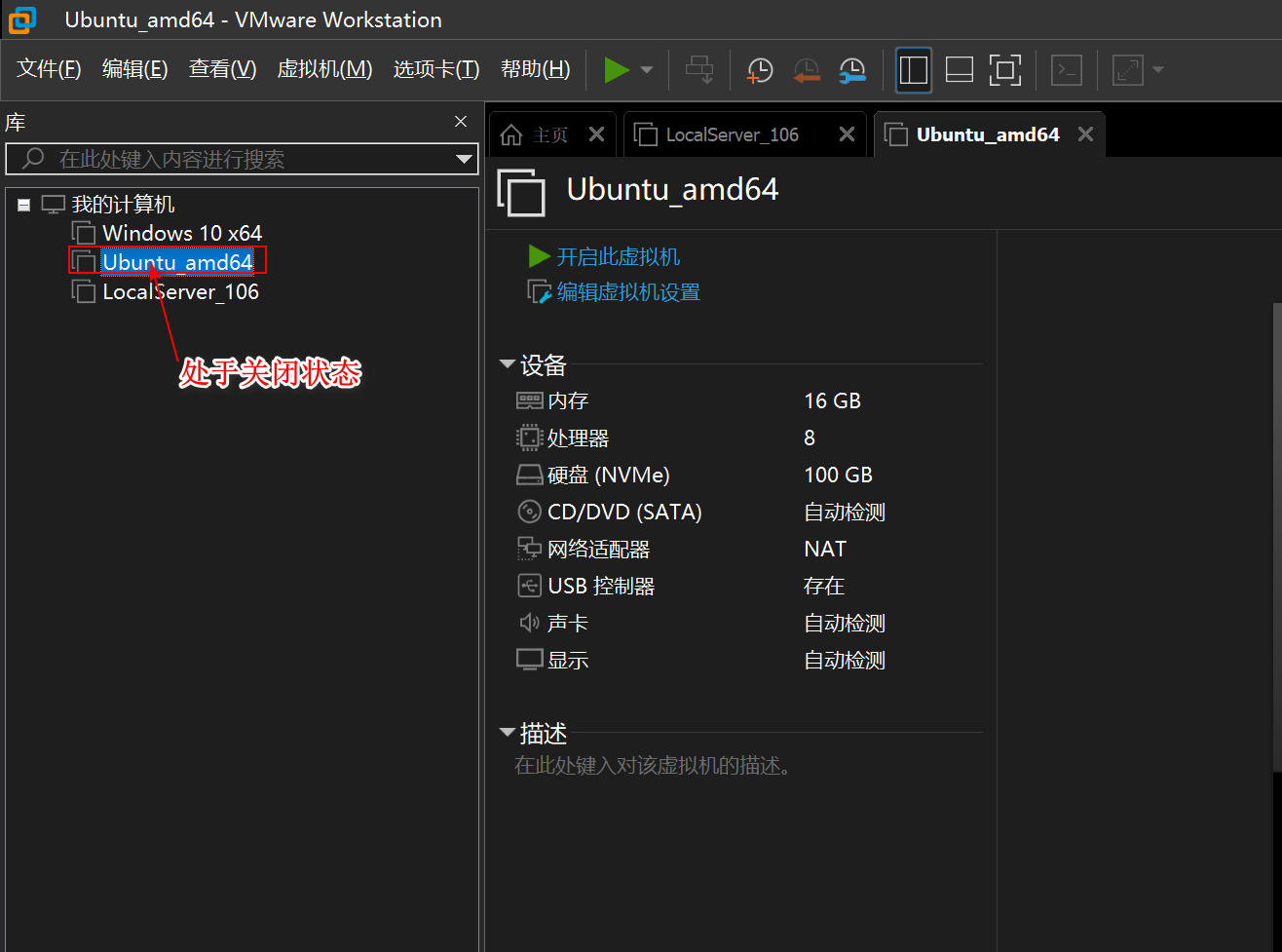Collapse the 我的计算机 tree node
Viewport: 1282px width, 952px height.
(x=23, y=205)
